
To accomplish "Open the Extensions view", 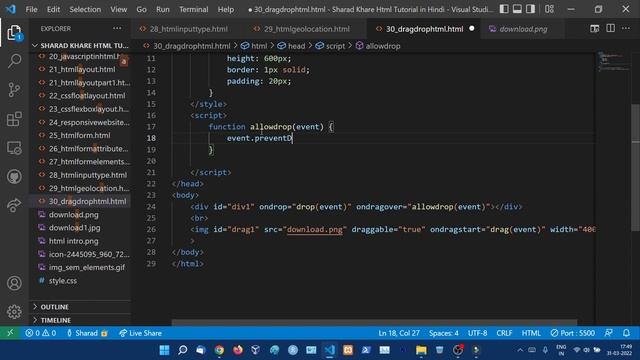I will point(14,119).
